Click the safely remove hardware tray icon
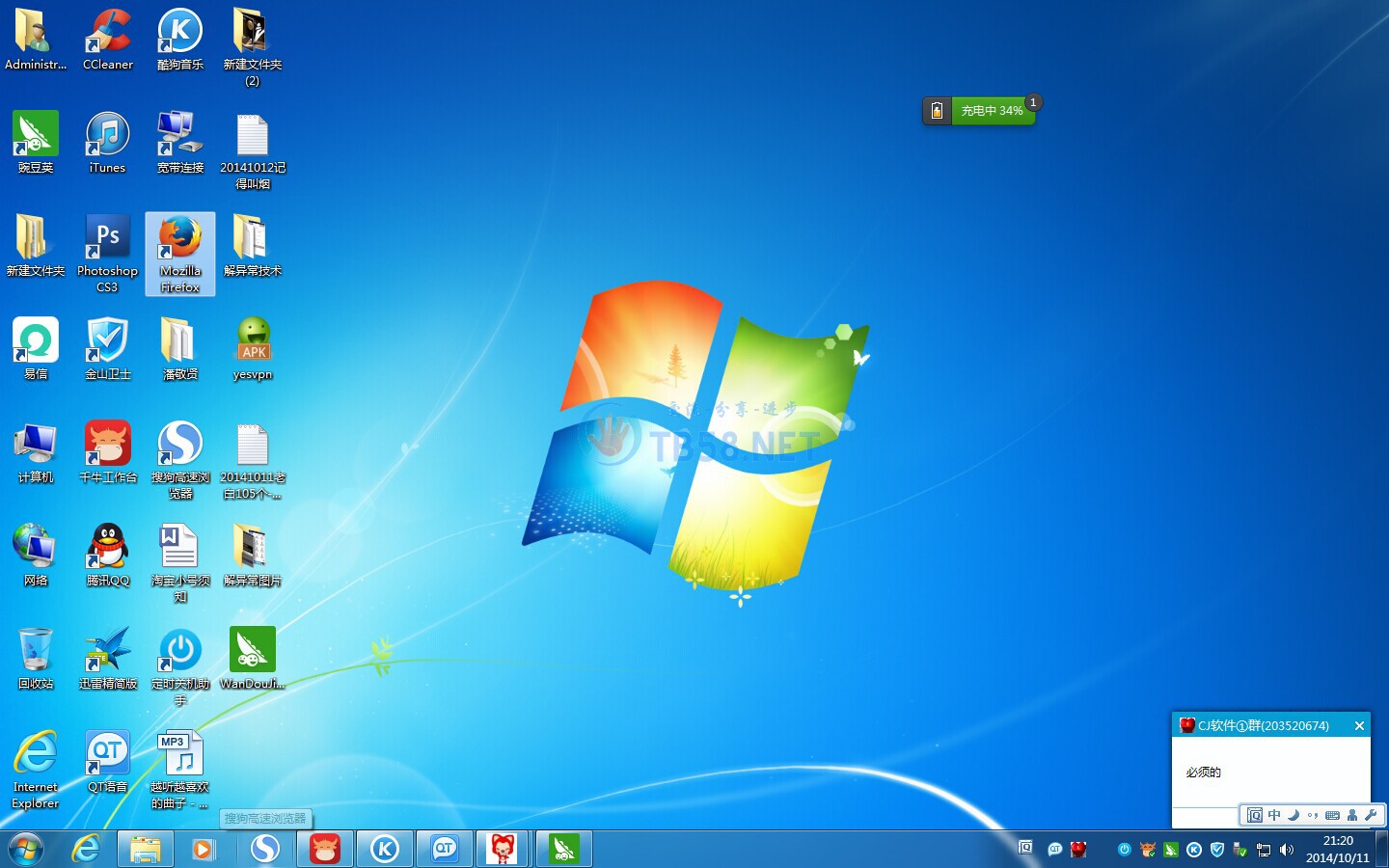This screenshot has width=1389, height=868. point(1240,850)
